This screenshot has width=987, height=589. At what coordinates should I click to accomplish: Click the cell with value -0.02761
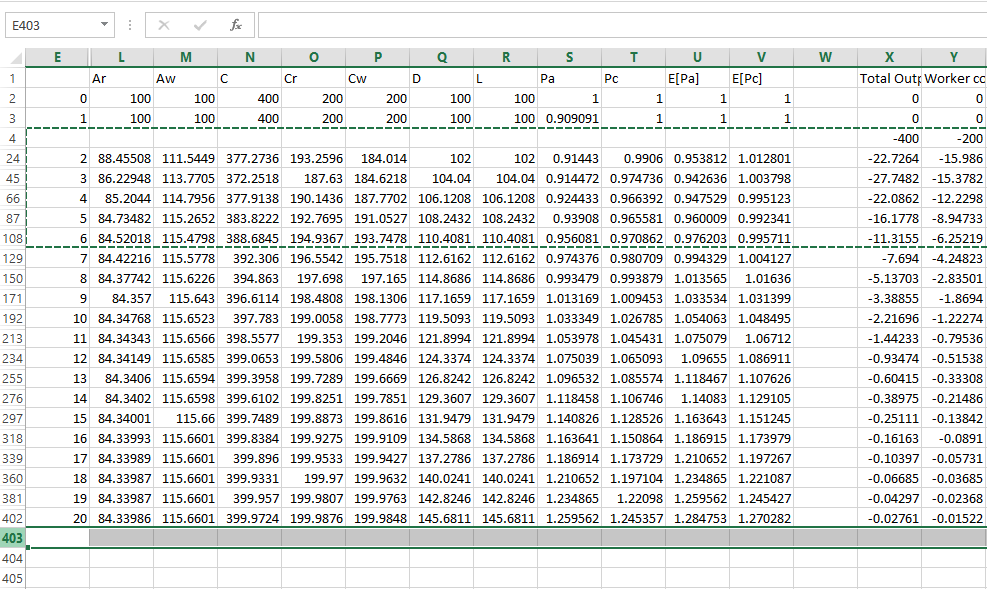[x=889, y=519]
